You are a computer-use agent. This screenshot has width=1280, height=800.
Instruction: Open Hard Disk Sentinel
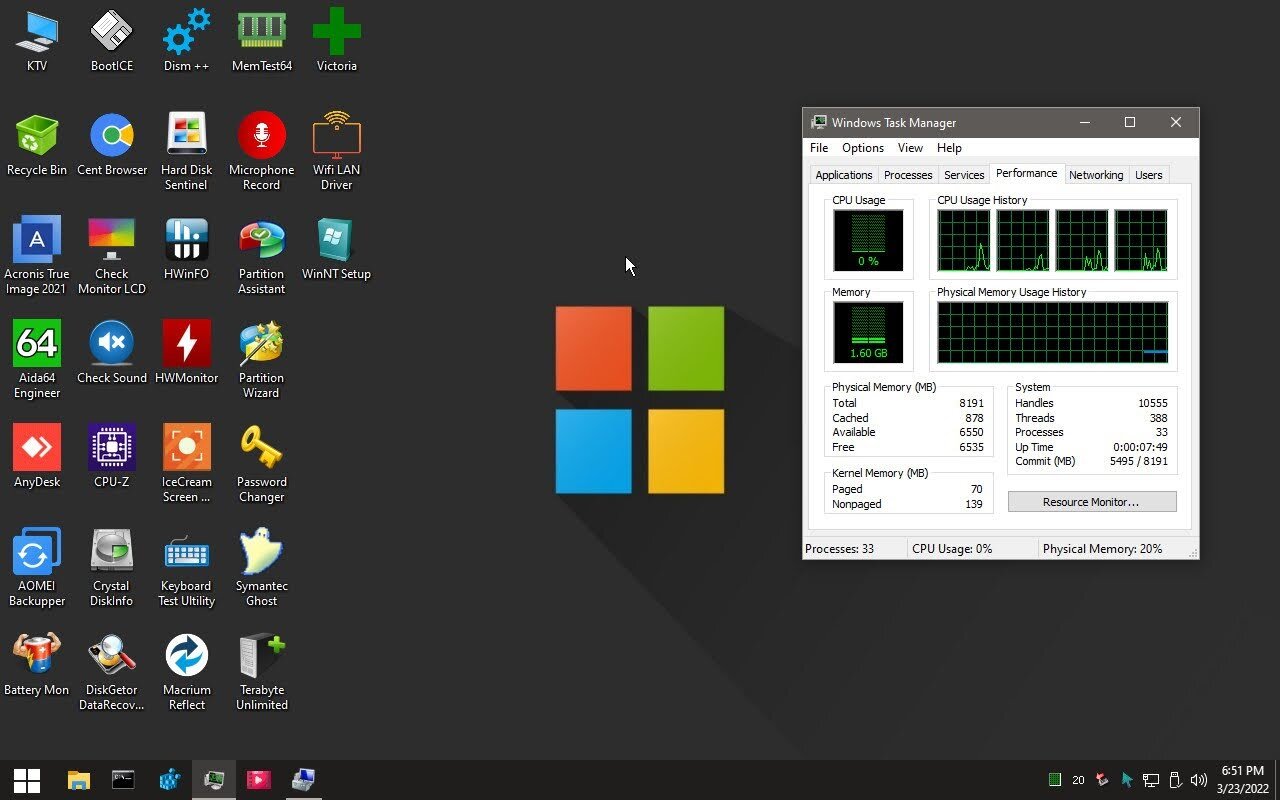click(187, 152)
